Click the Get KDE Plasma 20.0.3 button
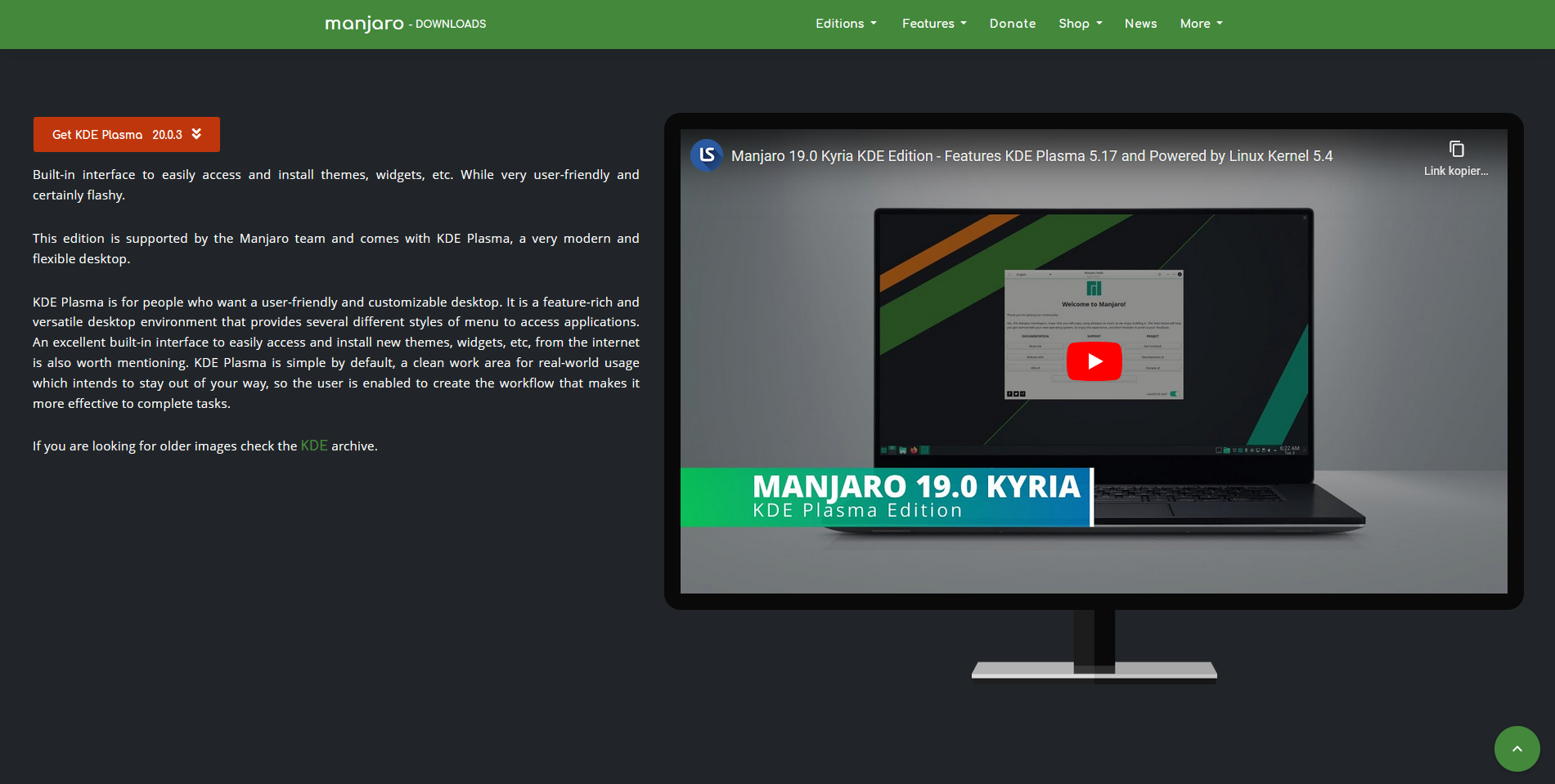1555x784 pixels. pyautogui.click(x=127, y=134)
